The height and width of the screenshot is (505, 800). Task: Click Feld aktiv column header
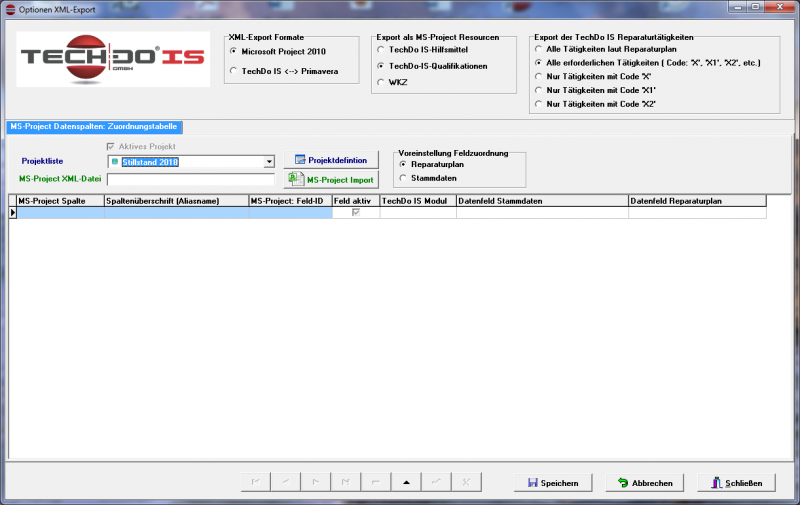[x=356, y=201]
